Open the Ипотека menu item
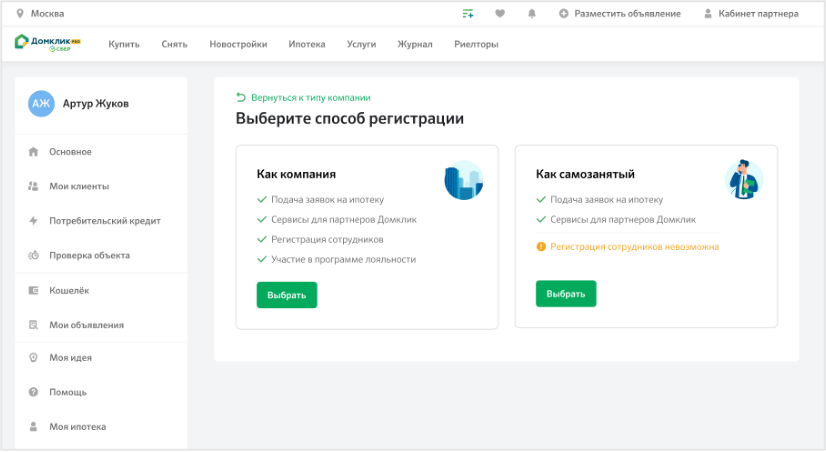This screenshot has height=452, width=826. [306, 44]
